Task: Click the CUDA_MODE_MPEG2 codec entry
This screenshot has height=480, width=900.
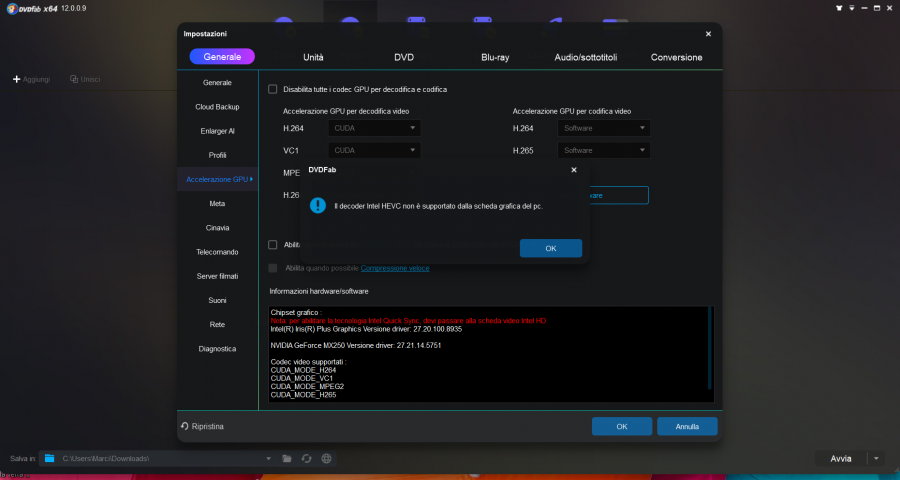Action: 307,386
